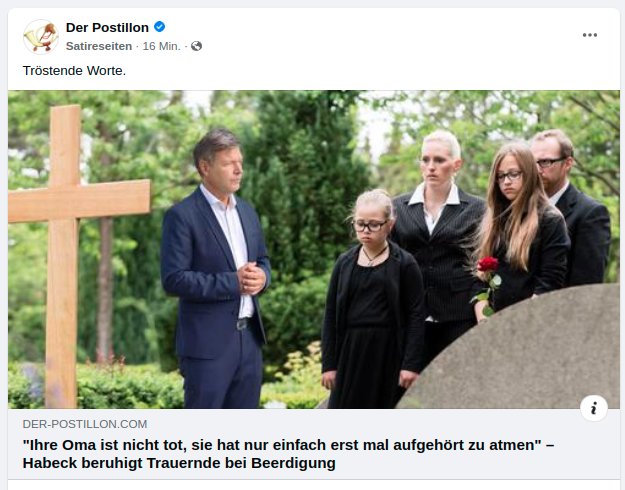Open the three-dots post options menu

click(590, 35)
